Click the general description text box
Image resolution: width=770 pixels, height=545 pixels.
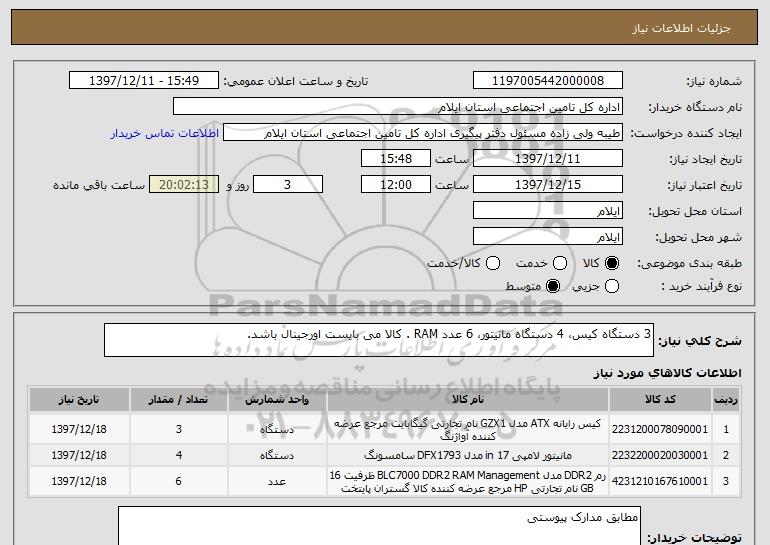coord(379,340)
